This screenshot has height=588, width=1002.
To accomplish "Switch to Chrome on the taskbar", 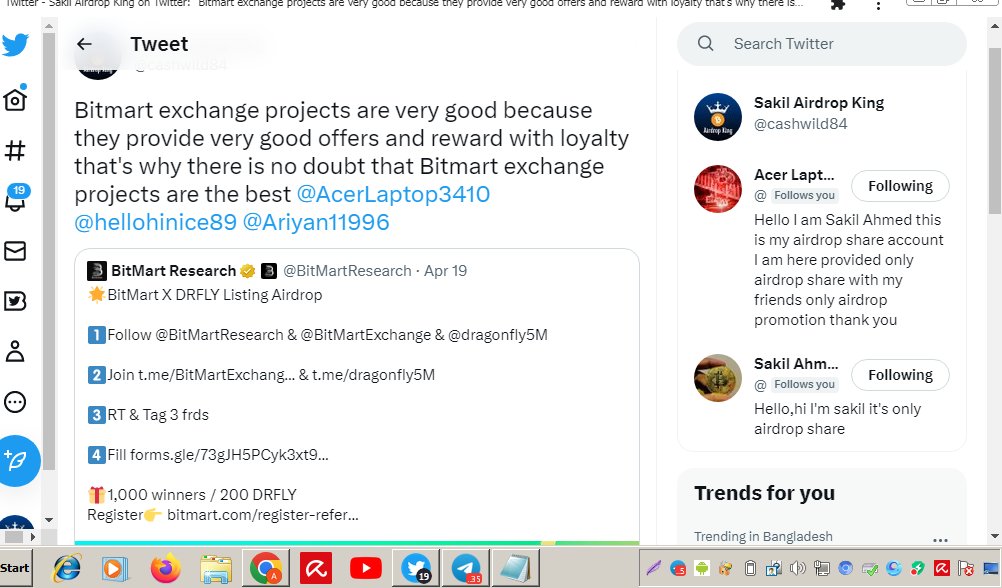I will coord(265,568).
